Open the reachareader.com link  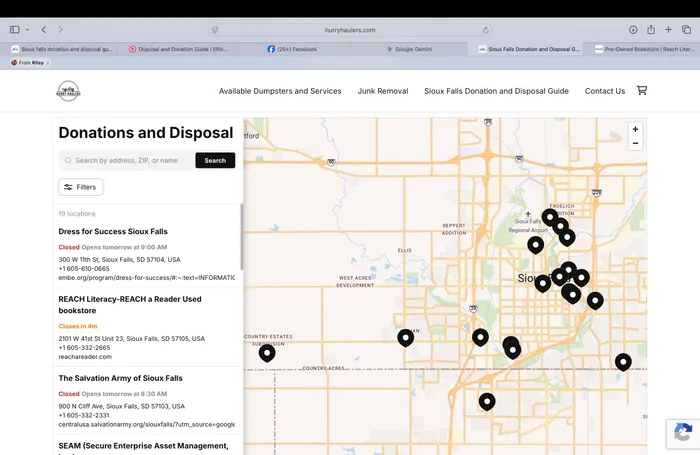(x=85, y=357)
